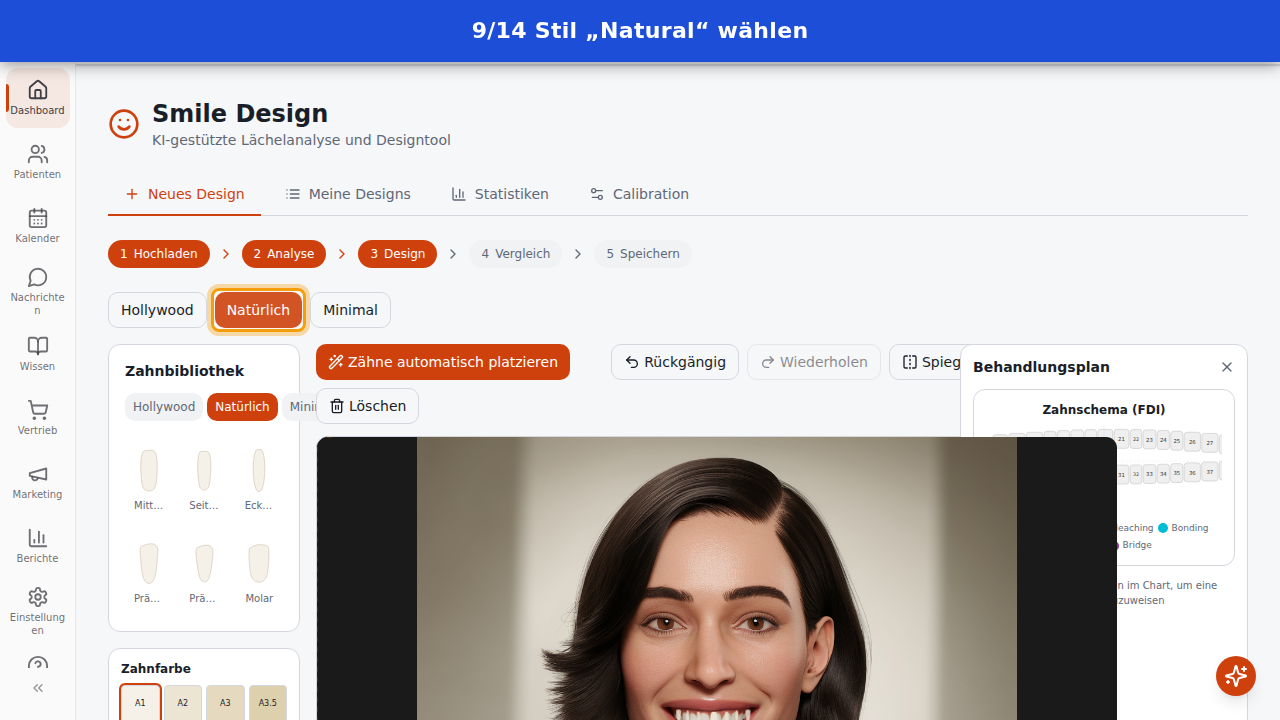1280x720 pixels.
Task: Switch to Neues Design tab
Action: click(185, 194)
